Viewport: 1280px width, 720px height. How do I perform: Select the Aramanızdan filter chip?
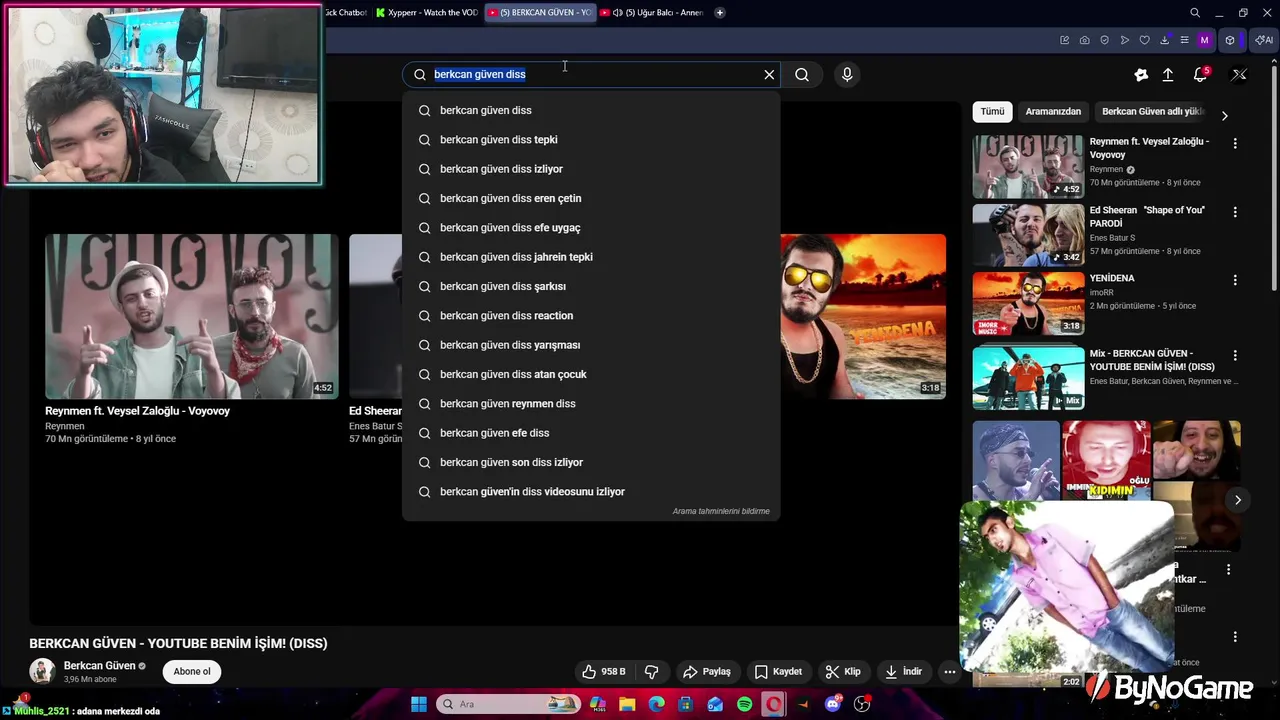(1053, 111)
